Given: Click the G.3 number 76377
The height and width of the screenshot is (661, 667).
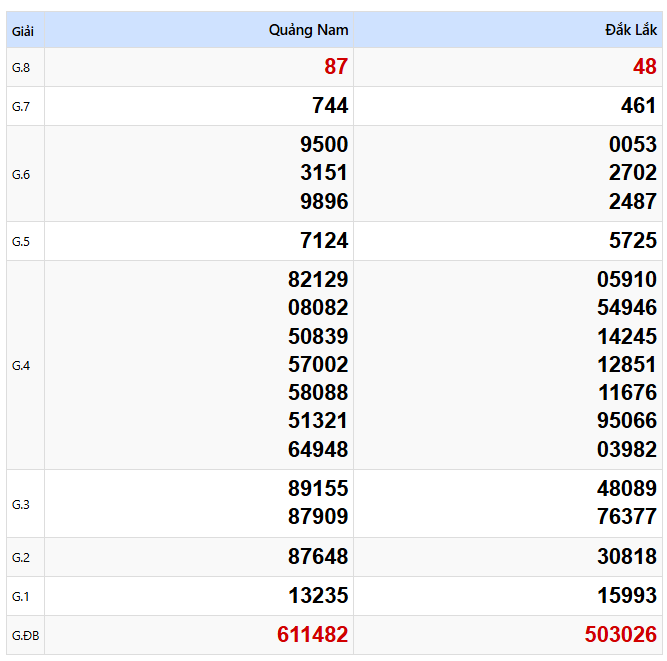Looking at the screenshot, I should [x=627, y=516].
